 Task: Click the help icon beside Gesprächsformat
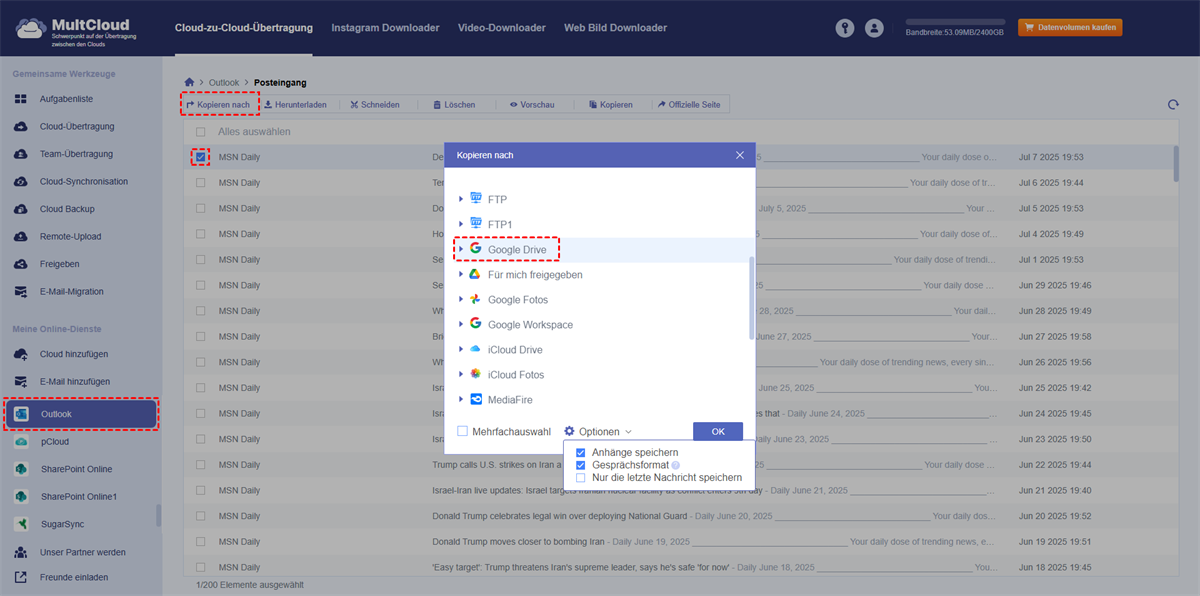click(x=675, y=466)
